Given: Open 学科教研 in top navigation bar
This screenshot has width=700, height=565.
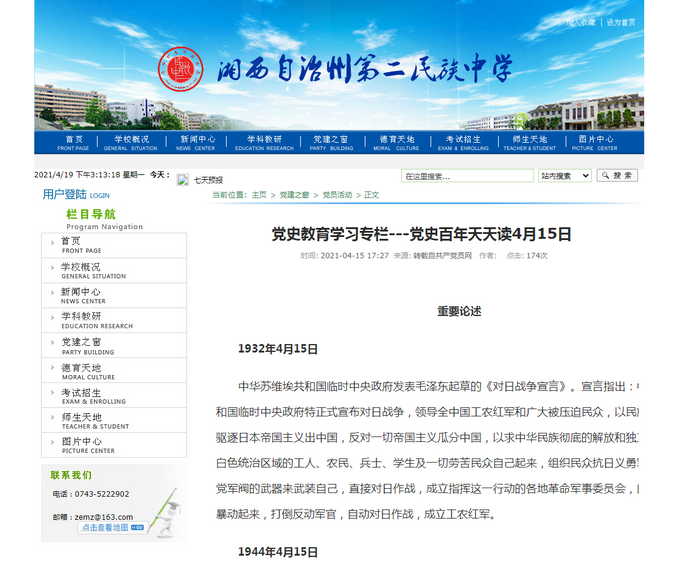Looking at the screenshot, I should 264,143.
